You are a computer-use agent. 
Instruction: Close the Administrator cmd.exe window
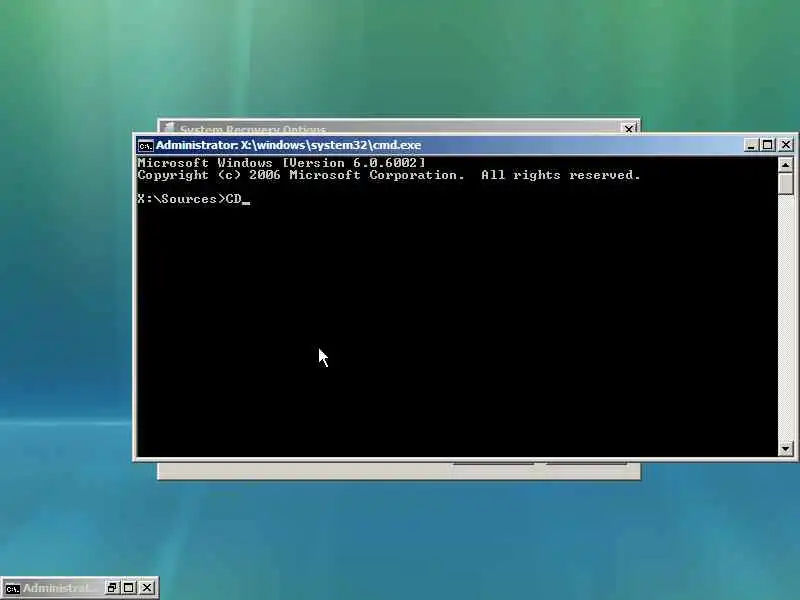tap(786, 145)
